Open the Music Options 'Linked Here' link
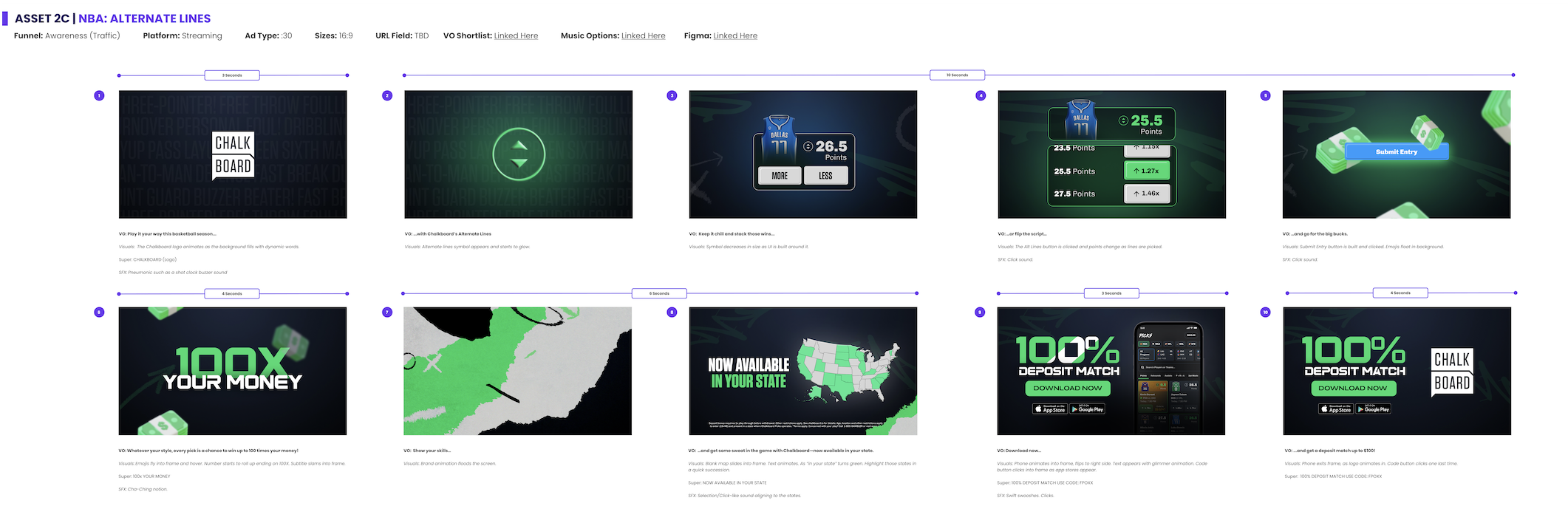 click(x=643, y=35)
